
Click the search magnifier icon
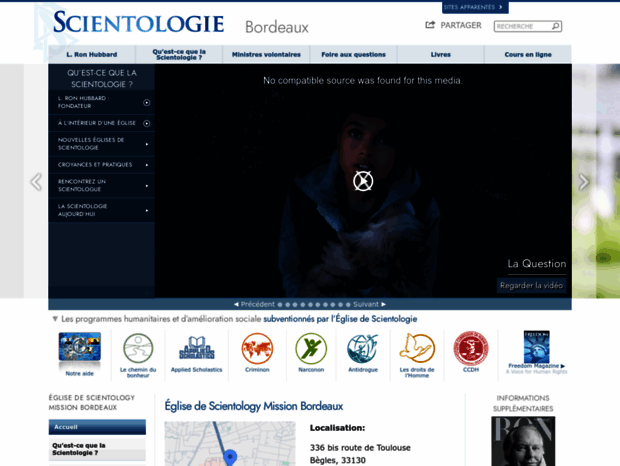556,26
